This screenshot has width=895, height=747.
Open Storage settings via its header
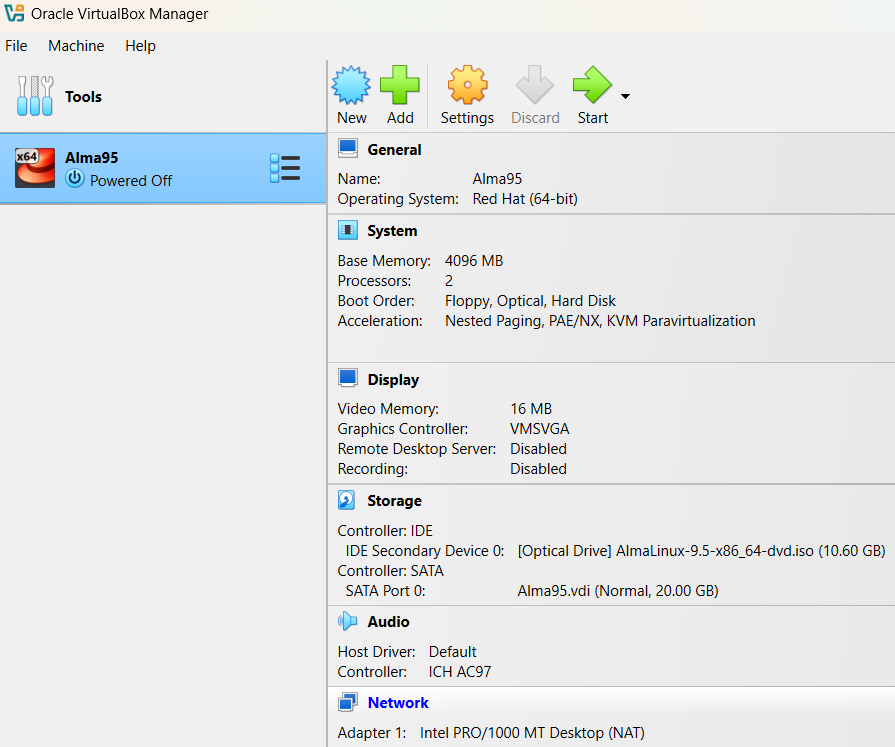[394, 501]
